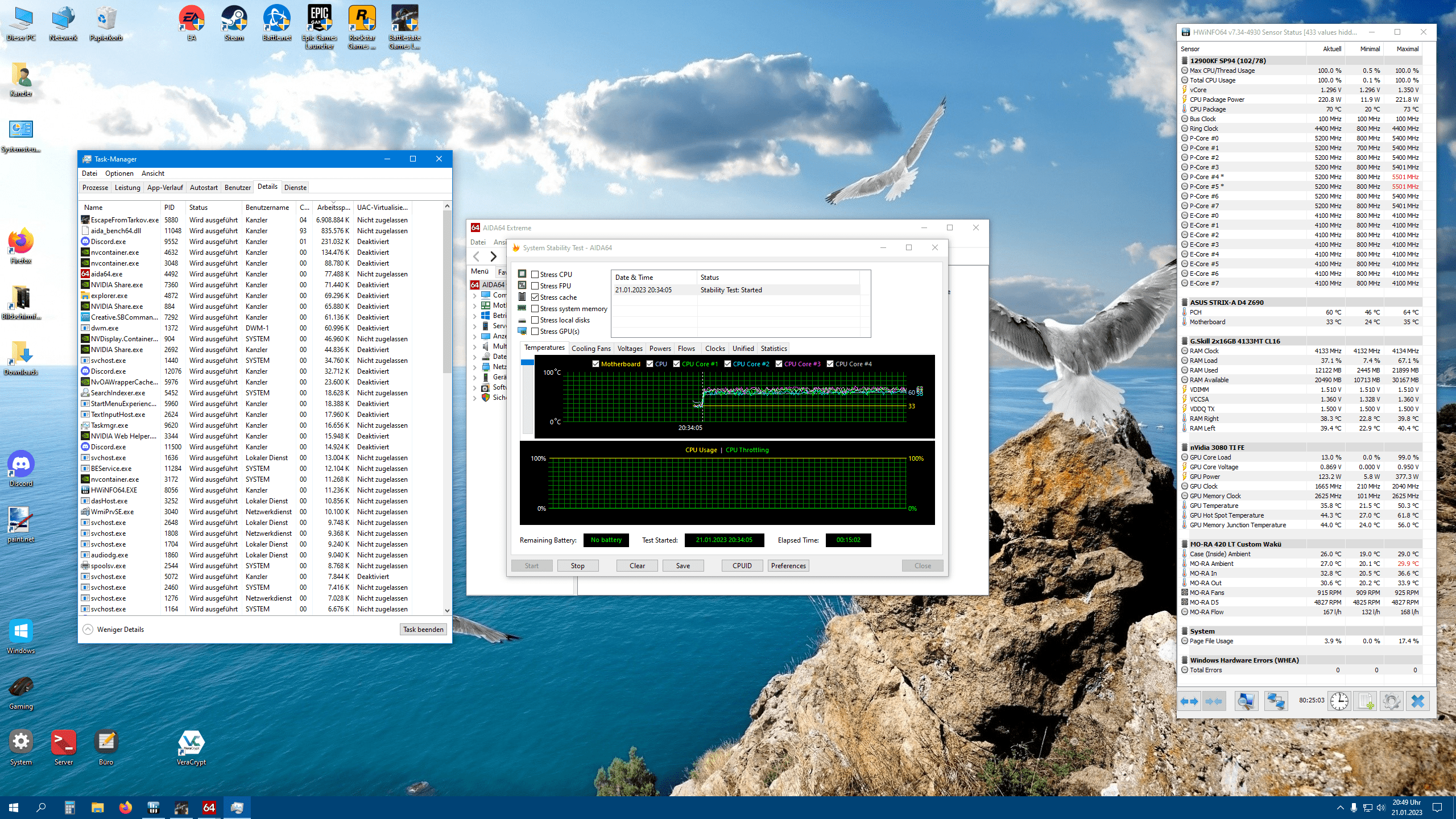This screenshot has height=819, width=1456.
Task: Open CPUID panel button
Action: pos(742,566)
